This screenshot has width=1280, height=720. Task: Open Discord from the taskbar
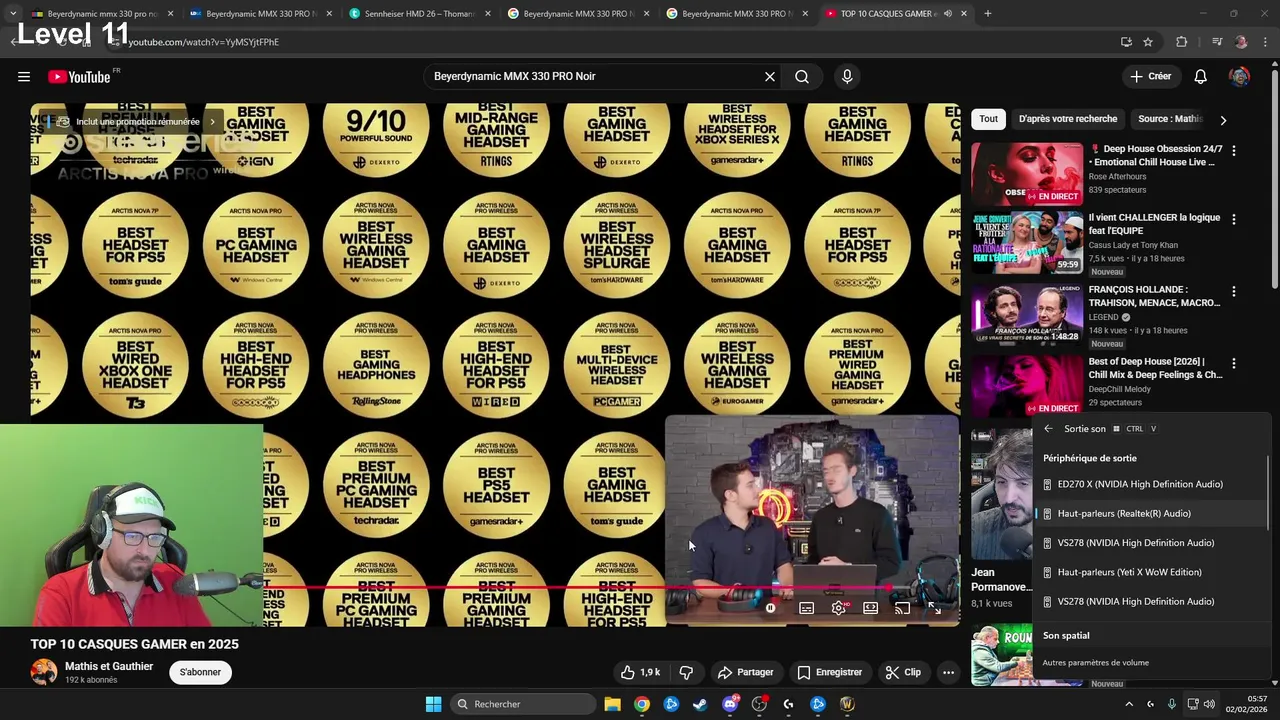(730, 704)
